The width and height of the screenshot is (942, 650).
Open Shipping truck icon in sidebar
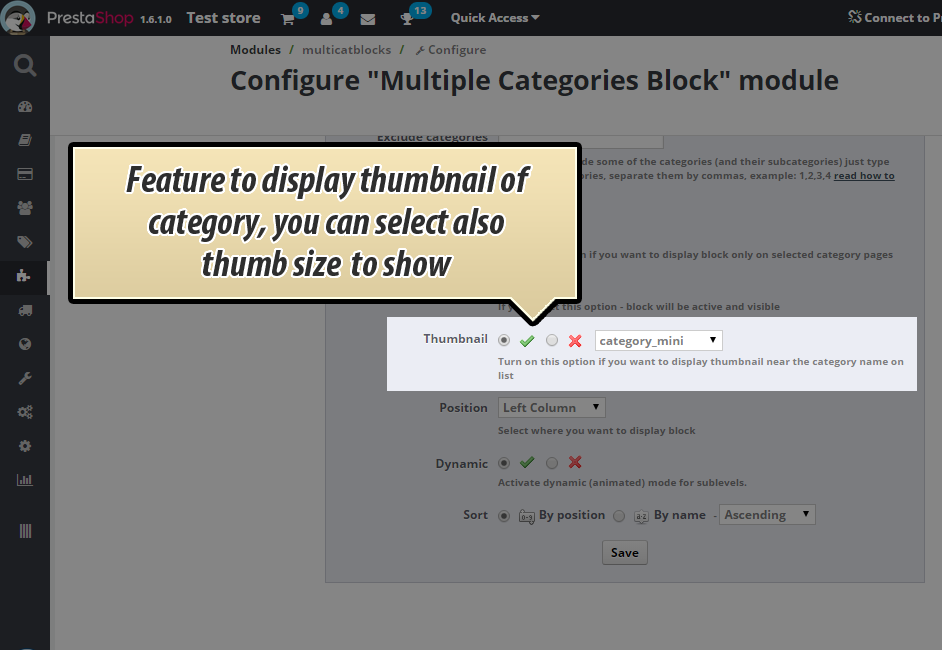coord(25,311)
